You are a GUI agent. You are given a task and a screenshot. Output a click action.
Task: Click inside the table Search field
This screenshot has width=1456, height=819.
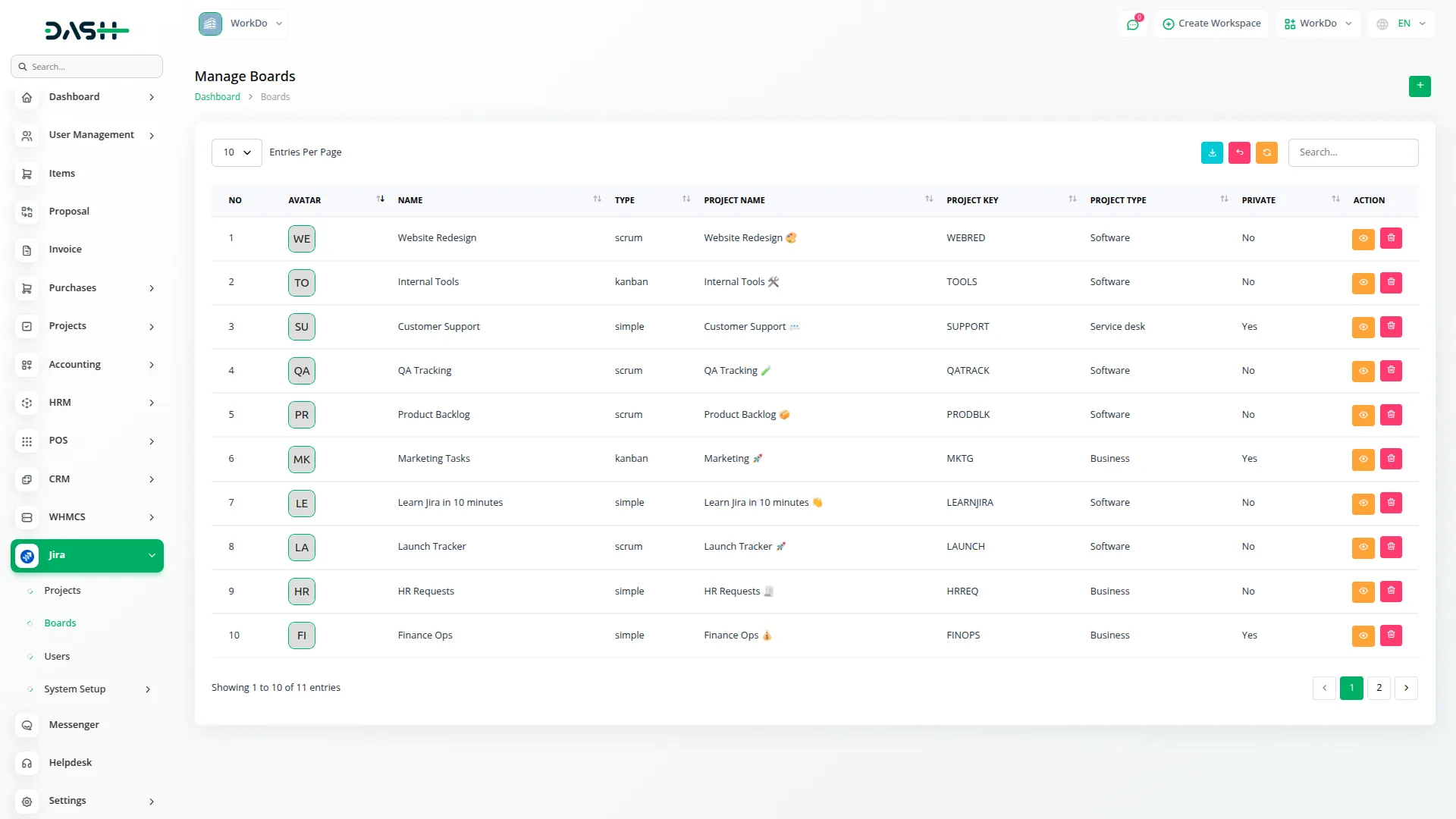click(1354, 152)
